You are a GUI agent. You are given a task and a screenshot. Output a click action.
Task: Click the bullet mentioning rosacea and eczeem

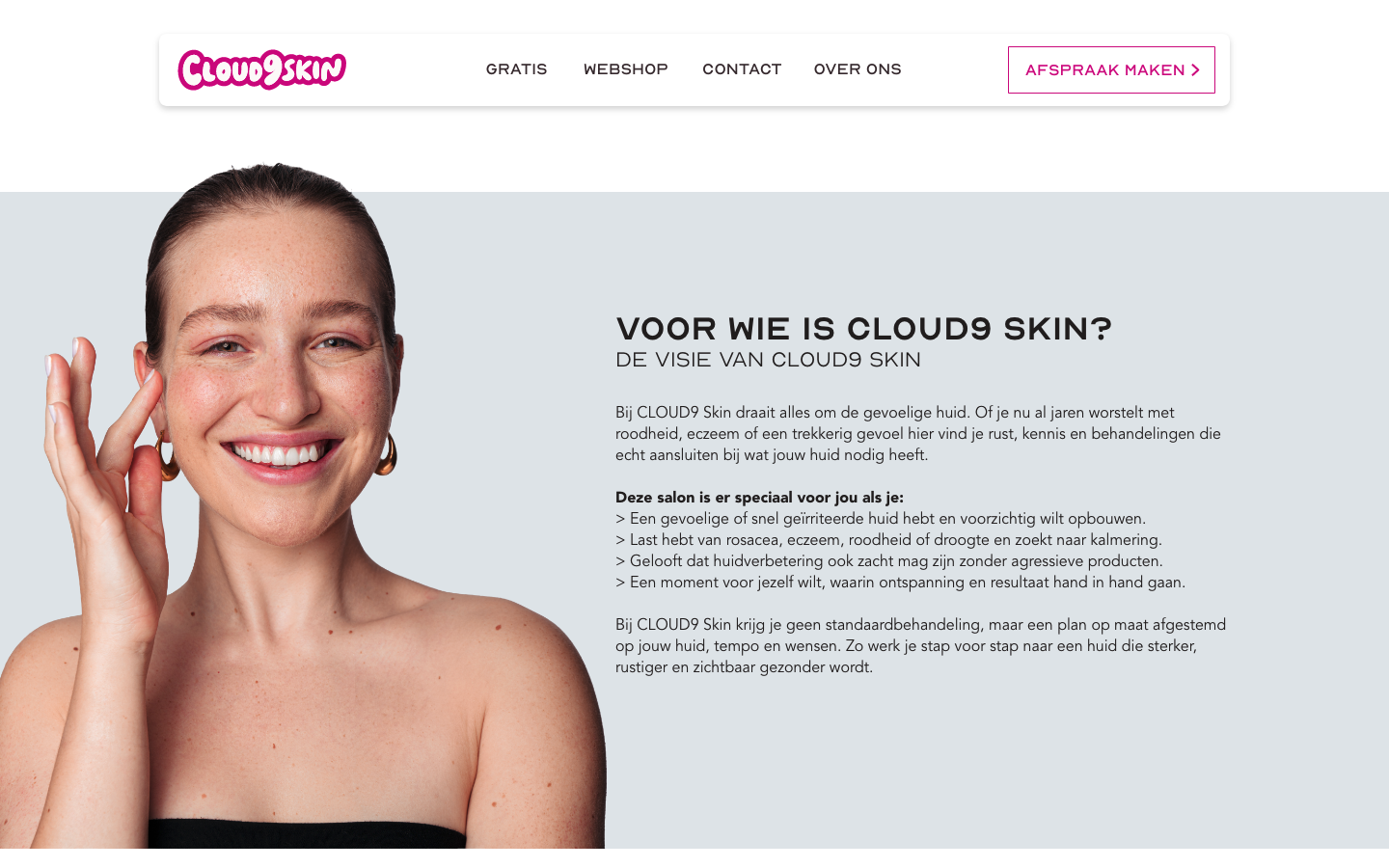click(888, 540)
